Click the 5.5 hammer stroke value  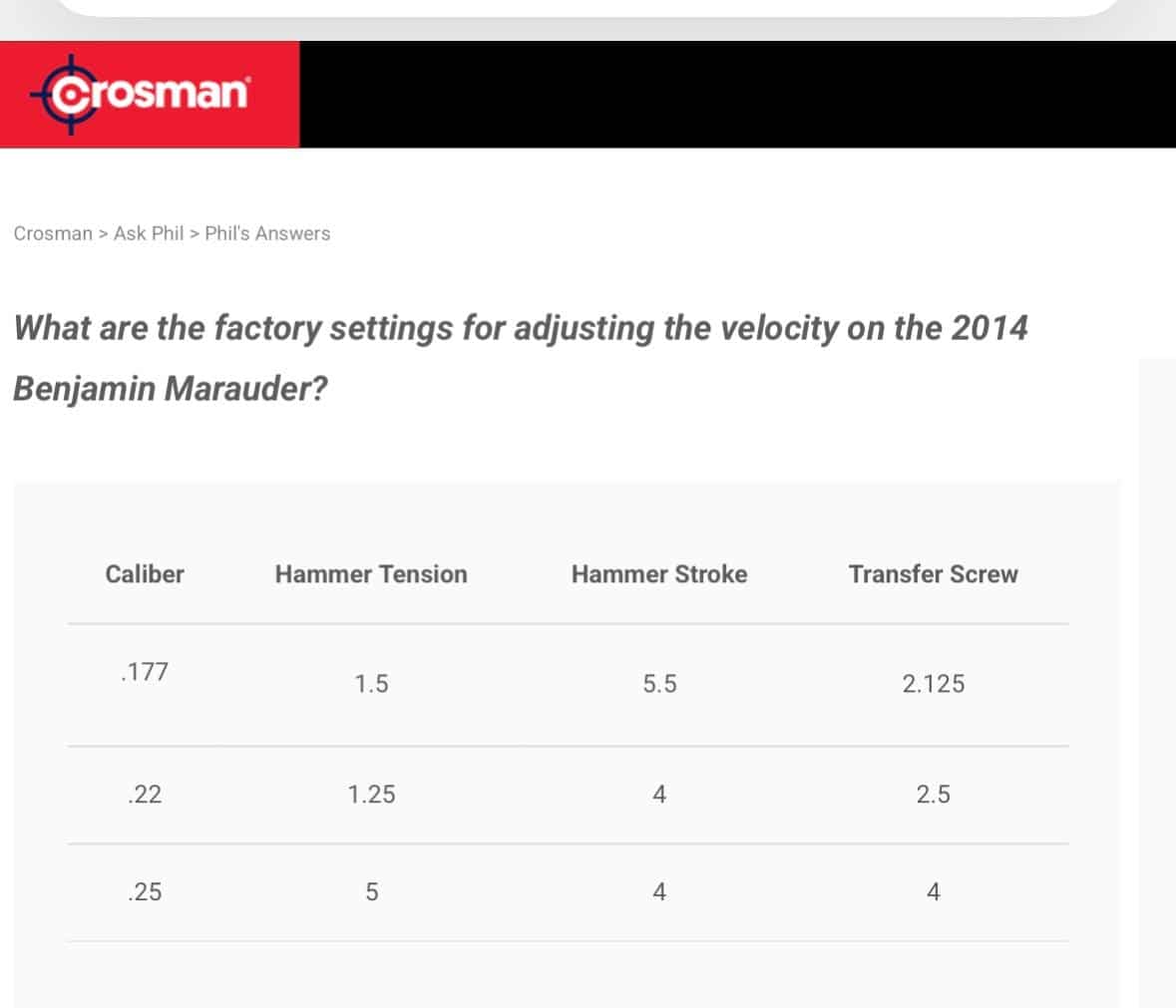pos(659,684)
